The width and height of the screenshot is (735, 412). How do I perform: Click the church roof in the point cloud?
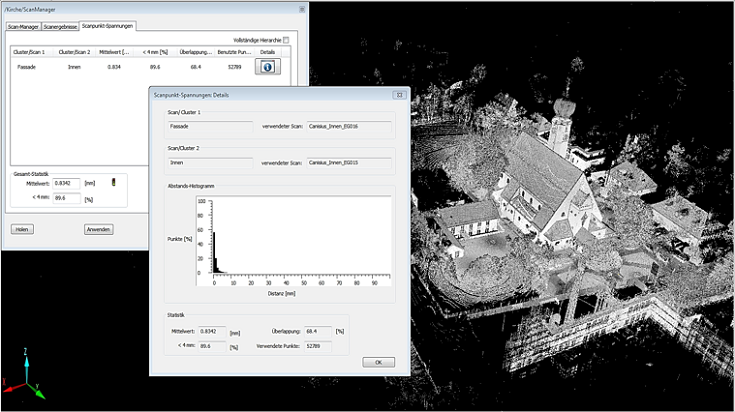(x=544, y=171)
